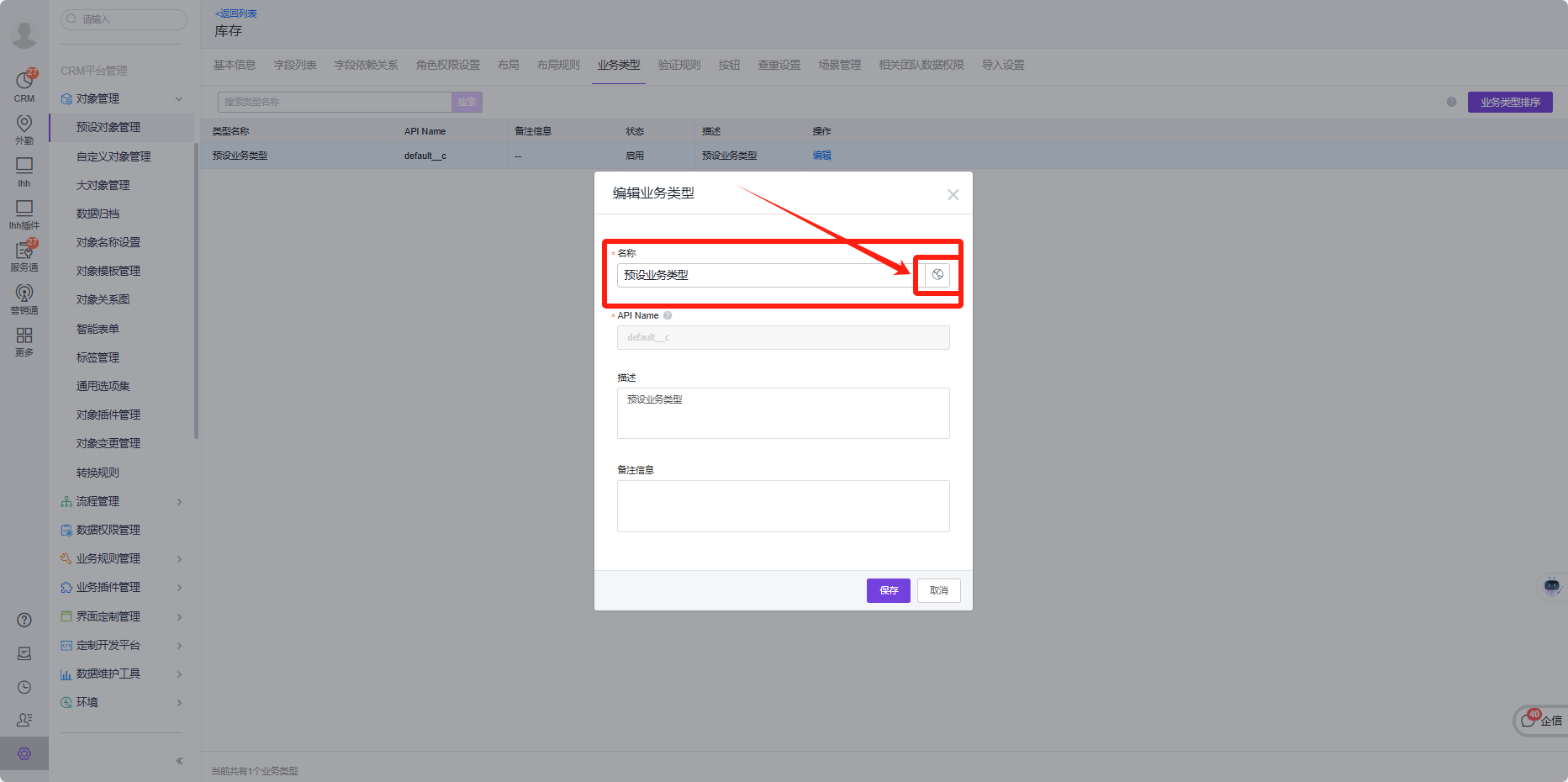Click the 搜索 button next to type name search
Image resolution: width=1568 pixels, height=782 pixels.
click(467, 102)
